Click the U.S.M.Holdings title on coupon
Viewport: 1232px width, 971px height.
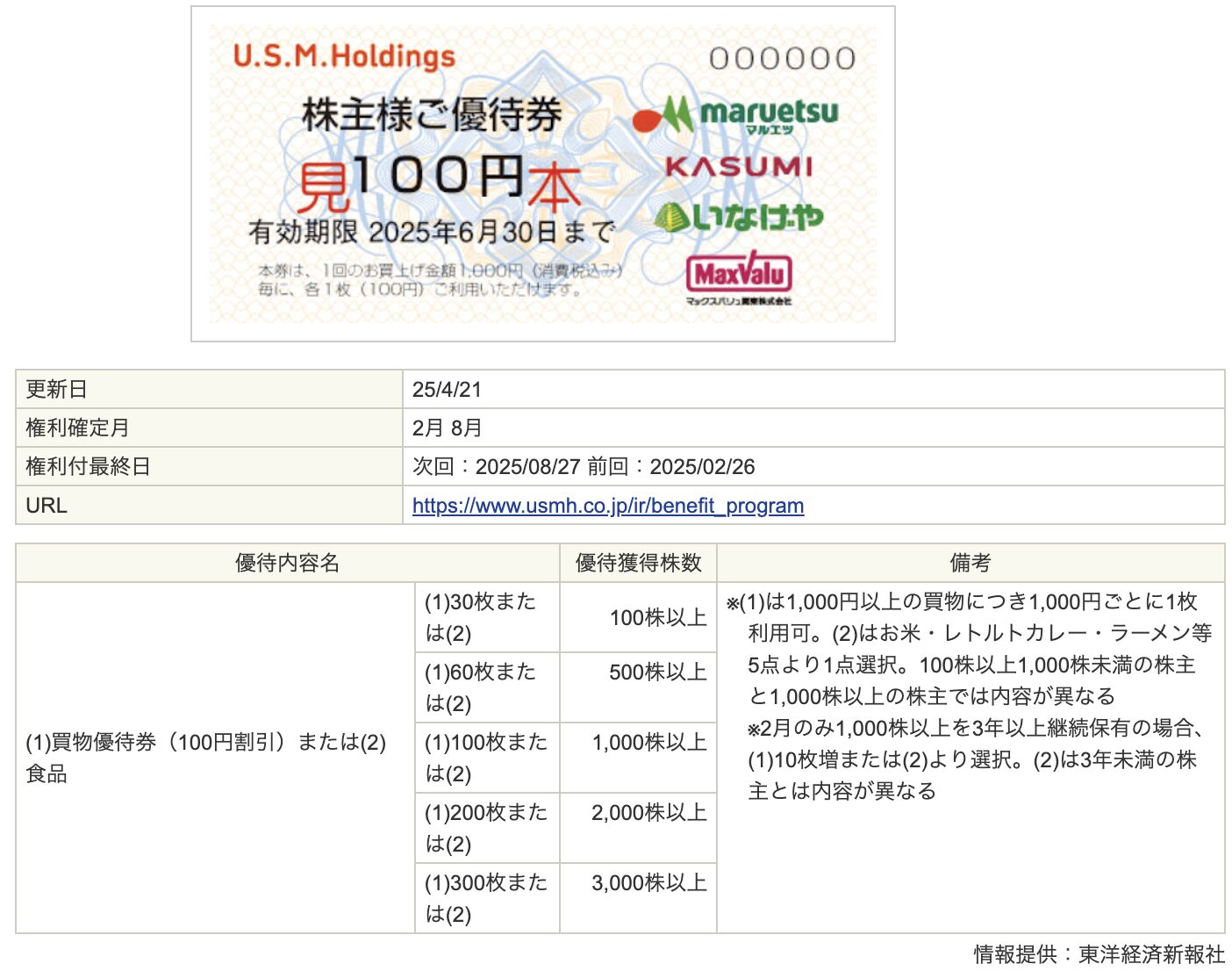coord(344,56)
